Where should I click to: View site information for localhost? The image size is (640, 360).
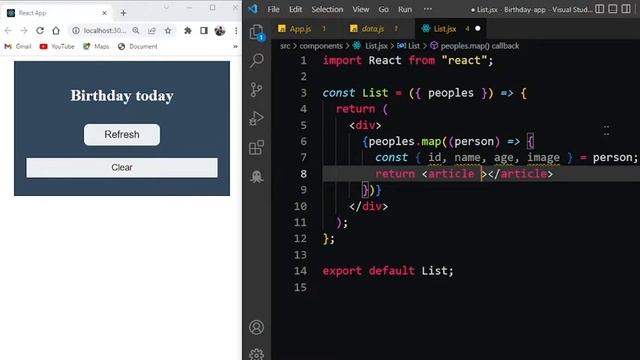pos(76,31)
